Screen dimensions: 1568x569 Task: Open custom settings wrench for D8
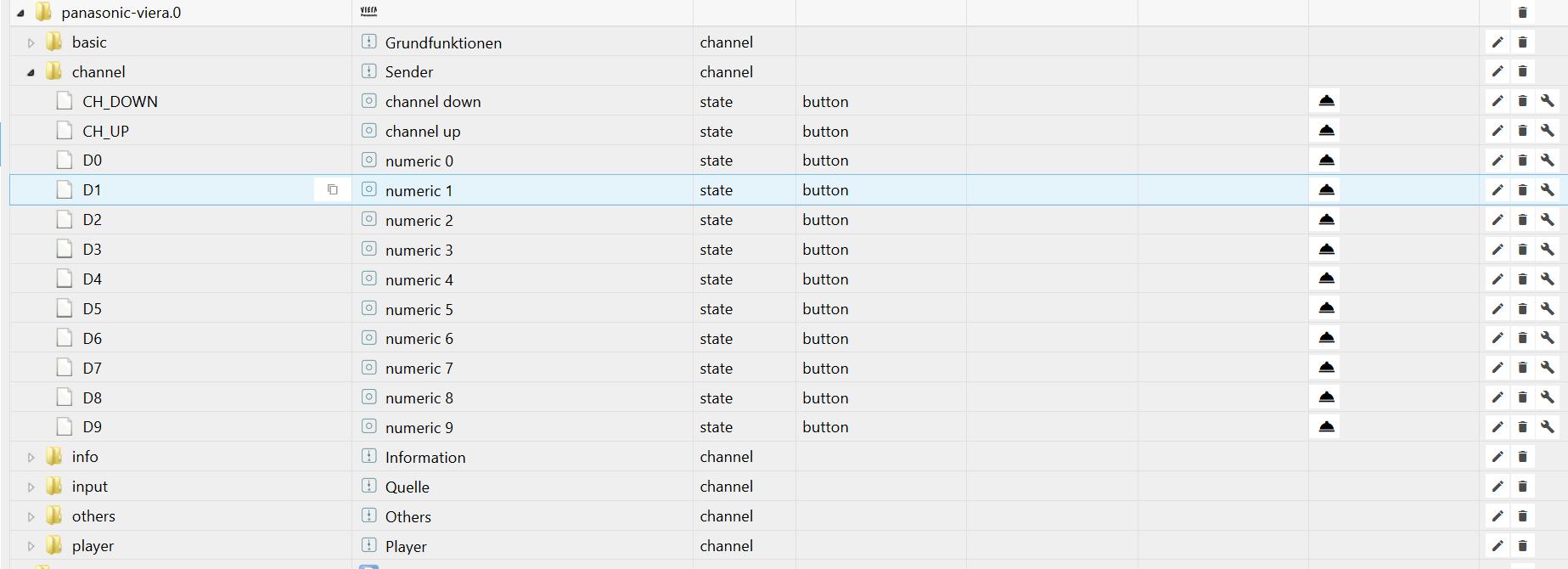click(1548, 397)
